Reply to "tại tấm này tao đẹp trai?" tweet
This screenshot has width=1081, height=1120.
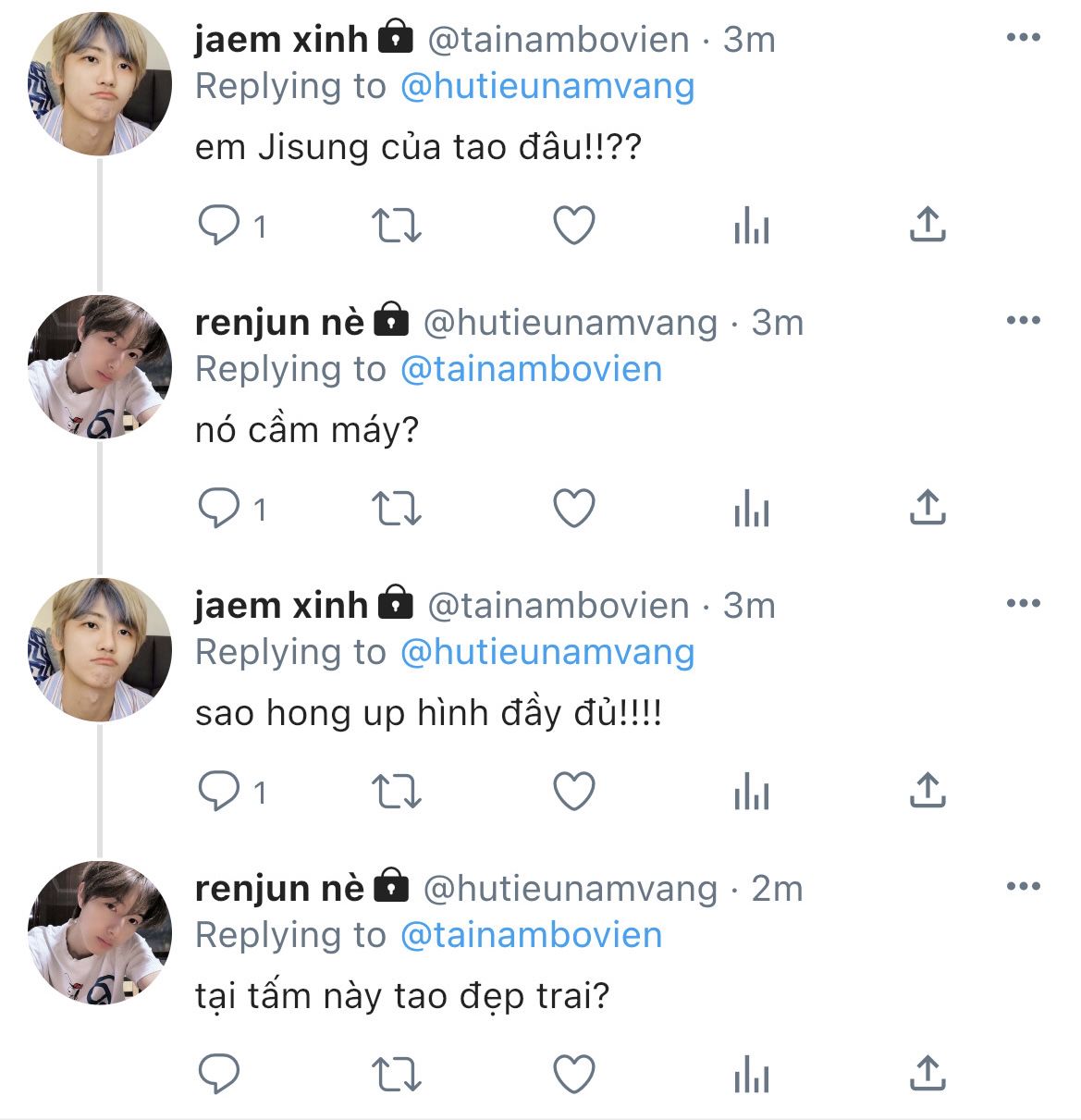pyautogui.click(x=219, y=1074)
